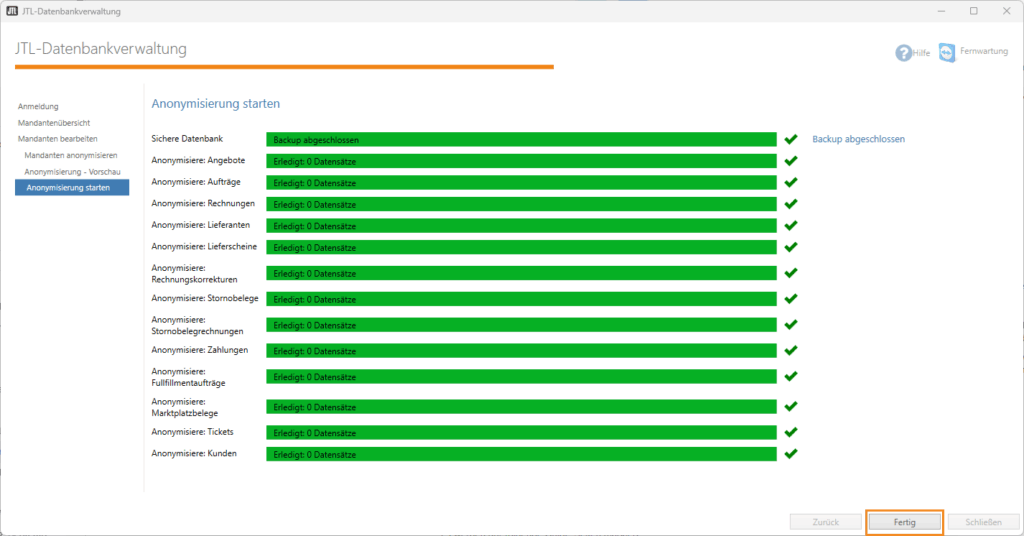The width and height of the screenshot is (1024, 536).
Task: Go to Mandantenübersicht in sidebar
Action: tap(54, 122)
